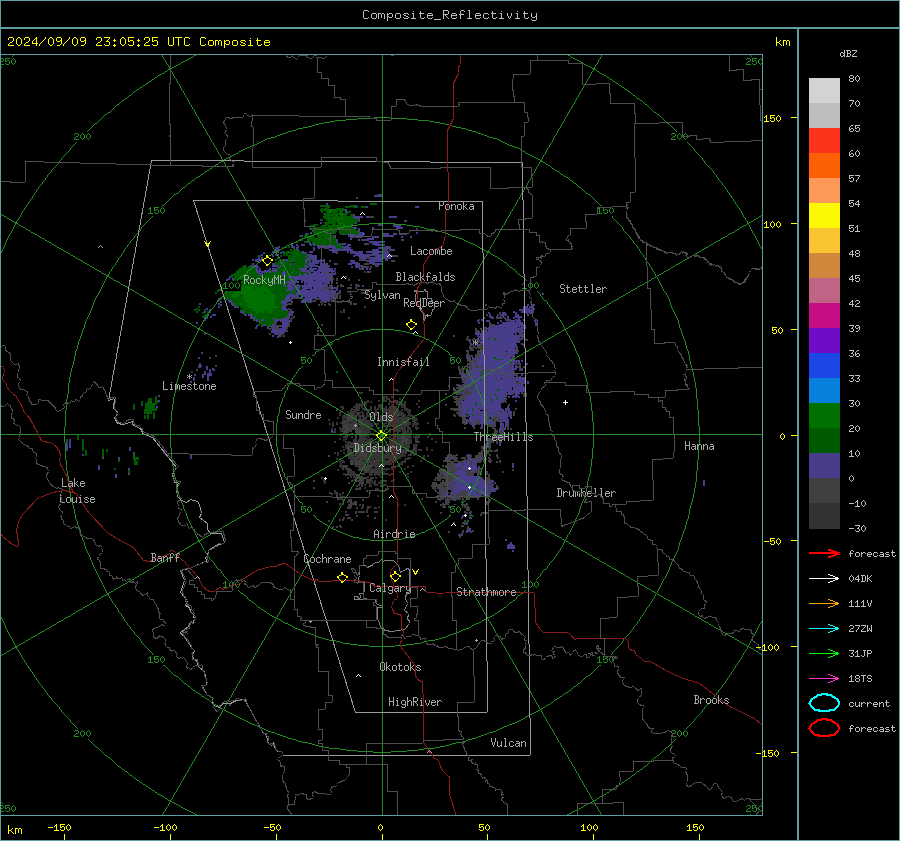Click the Sundre town label
Screen dimensions: 900x841
click(x=303, y=415)
